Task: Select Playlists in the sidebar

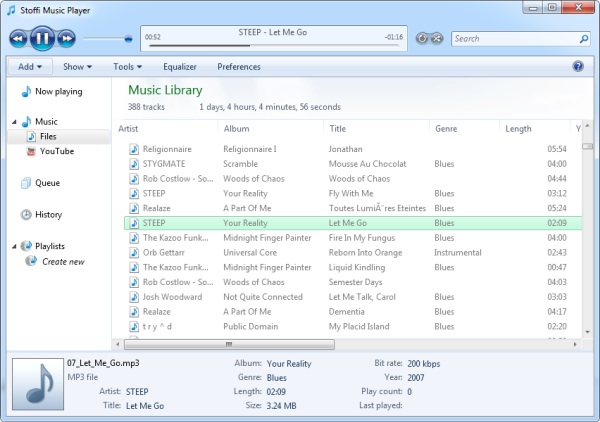Action: click(x=50, y=246)
